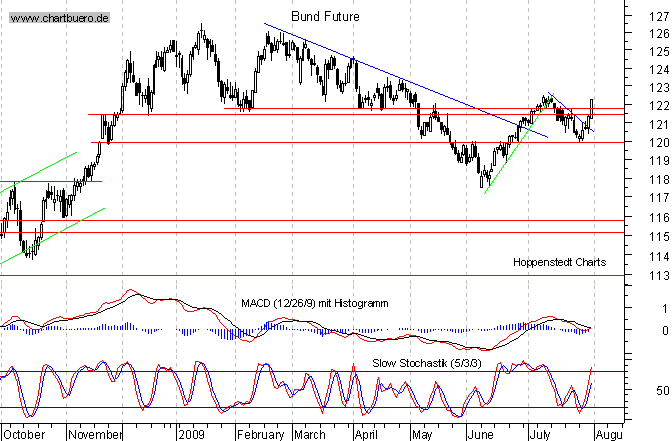Click the 120 price axis label
Image resolution: width=672 pixels, height=441 pixels.
(x=658, y=143)
